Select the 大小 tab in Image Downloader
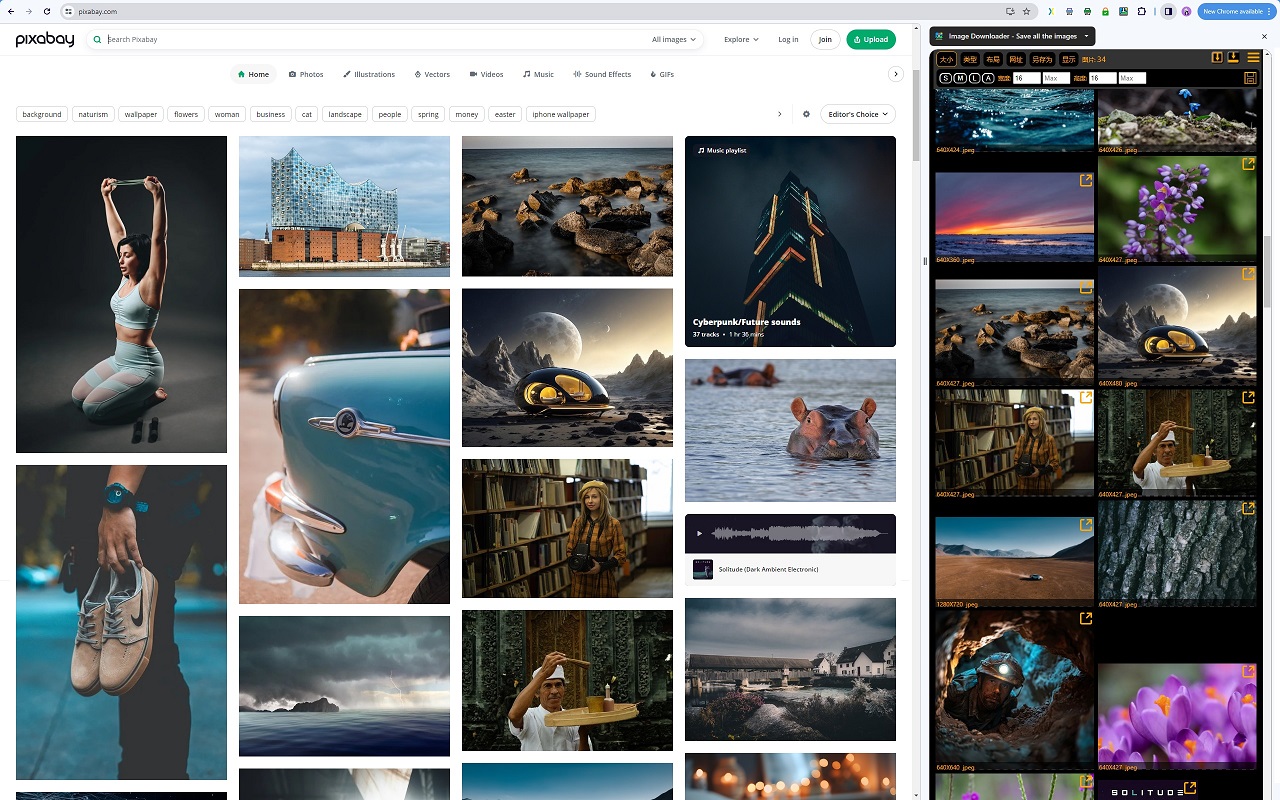Screen dimensions: 1280x800 947,59
